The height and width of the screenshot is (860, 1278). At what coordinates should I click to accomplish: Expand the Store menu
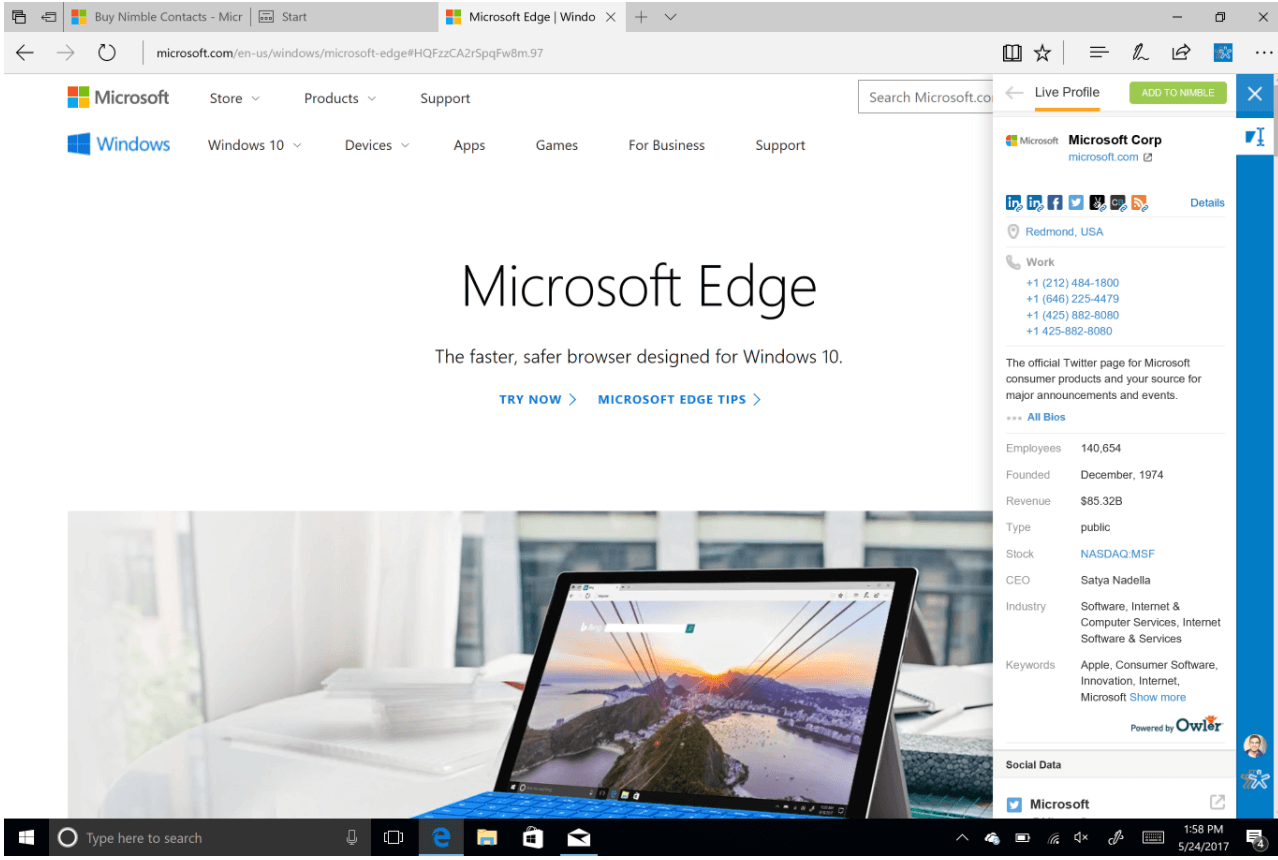(235, 98)
